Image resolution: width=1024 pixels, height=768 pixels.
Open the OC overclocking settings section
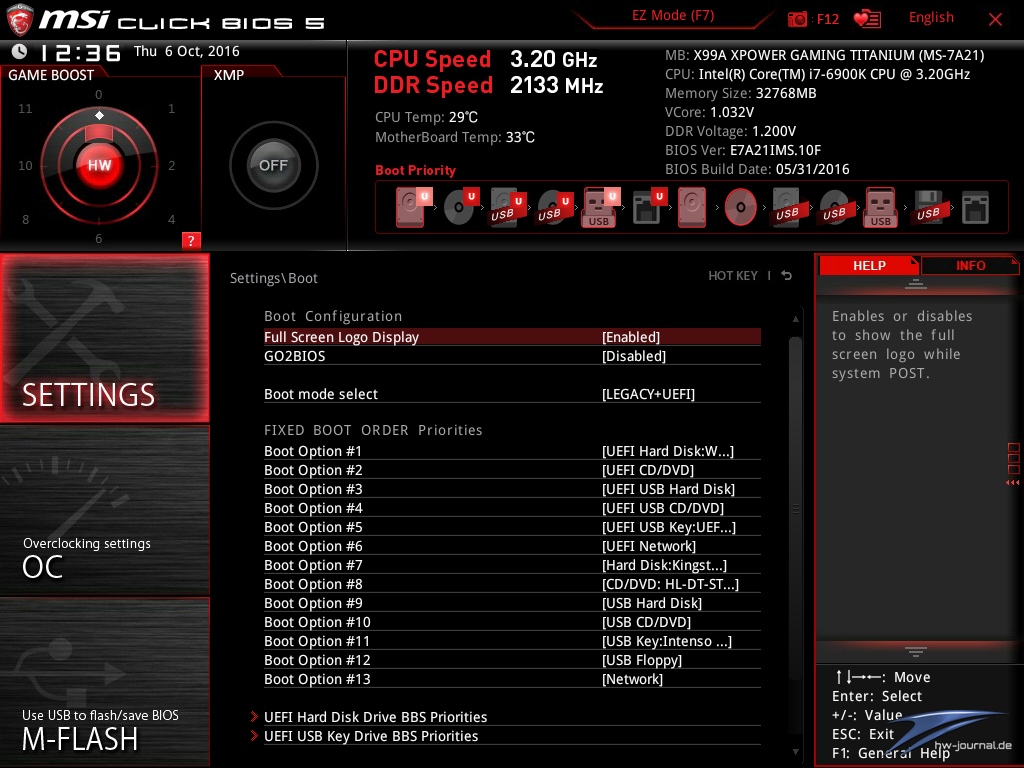104,511
